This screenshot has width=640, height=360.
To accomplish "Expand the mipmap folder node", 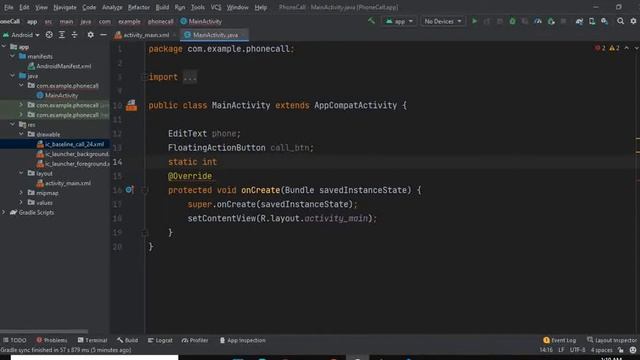I will point(22,192).
